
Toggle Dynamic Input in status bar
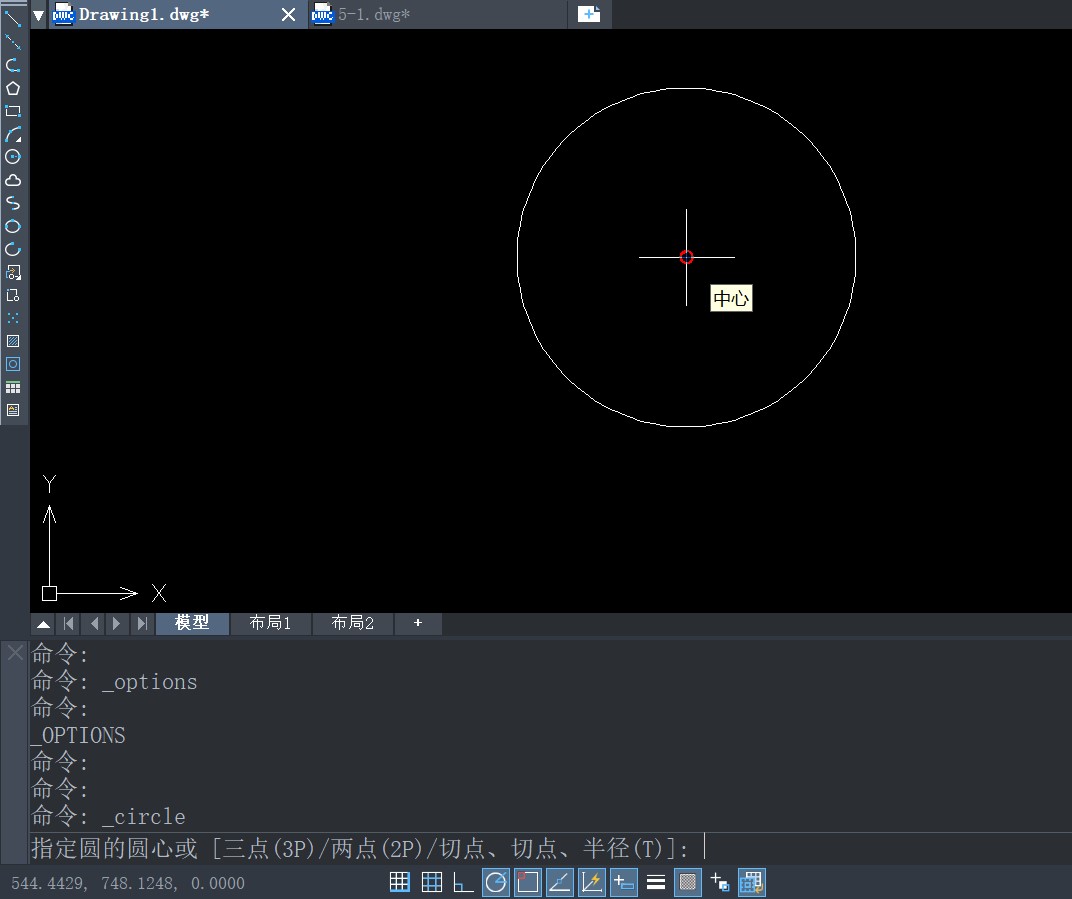pos(624,882)
